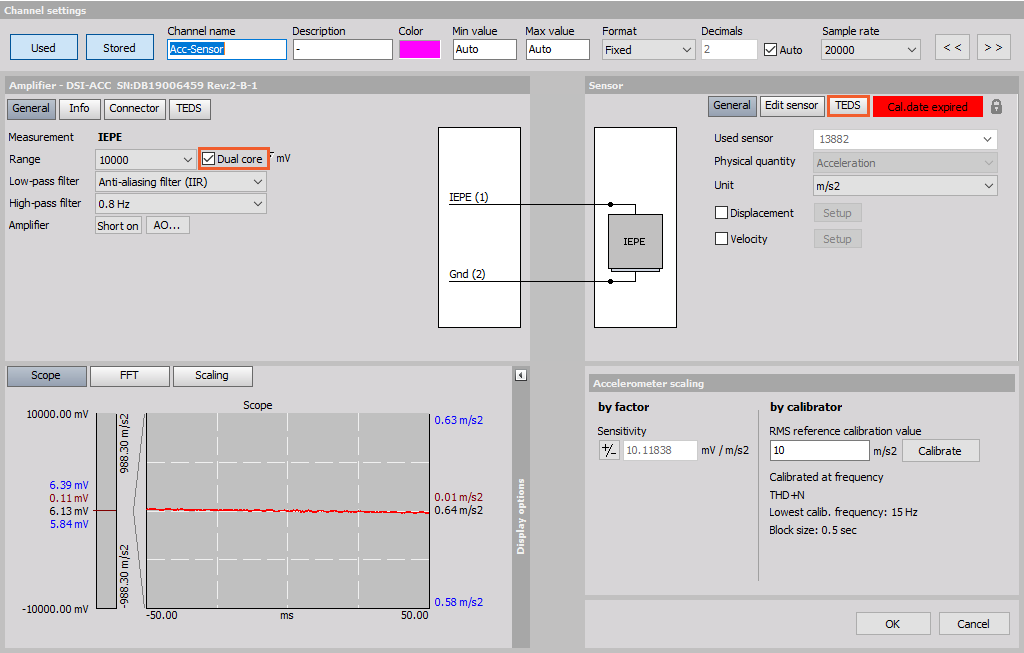Open the amplifier TEDS tab
The height and width of the screenshot is (653, 1024).
[189, 108]
